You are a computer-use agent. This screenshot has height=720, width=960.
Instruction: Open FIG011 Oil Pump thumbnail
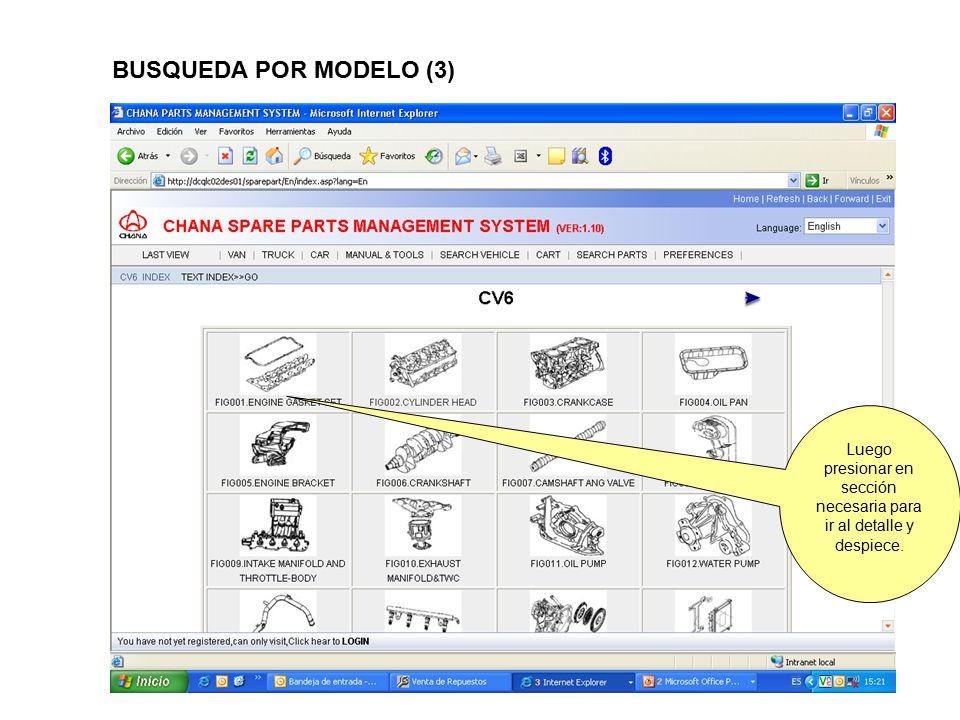coord(568,527)
